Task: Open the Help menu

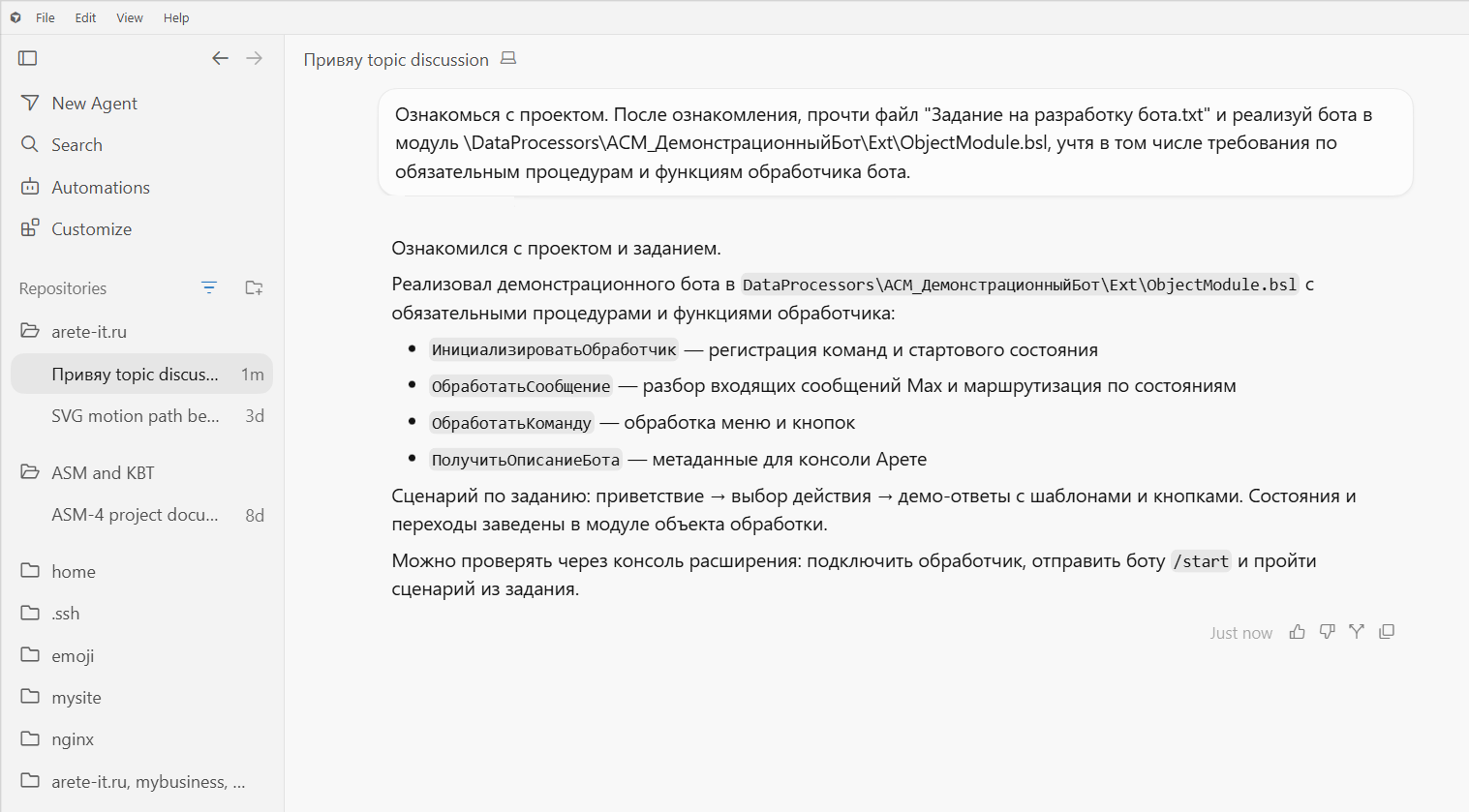Action: click(x=176, y=17)
